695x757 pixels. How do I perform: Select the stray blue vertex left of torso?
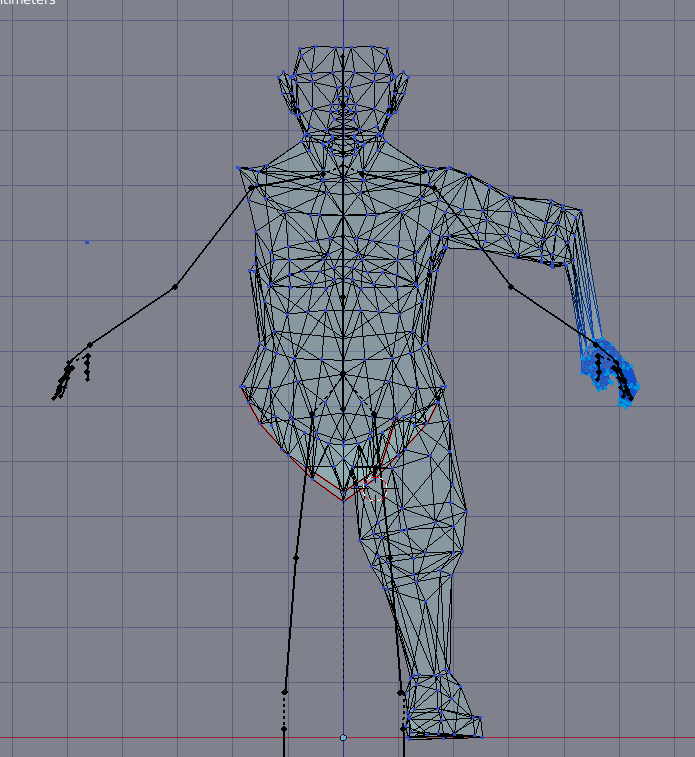[87, 242]
